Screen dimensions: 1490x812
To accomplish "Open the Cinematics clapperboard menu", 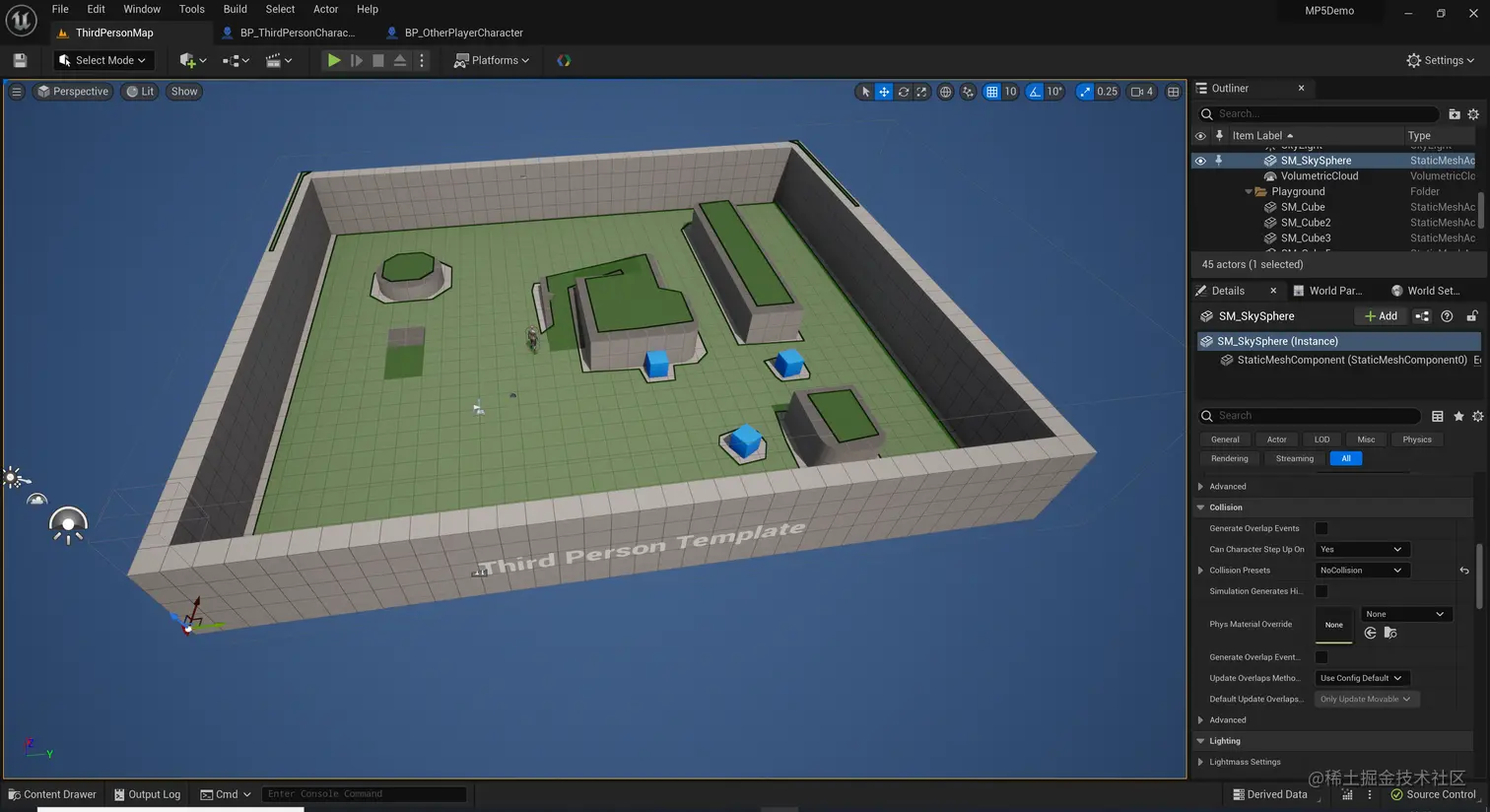I will (279, 60).
